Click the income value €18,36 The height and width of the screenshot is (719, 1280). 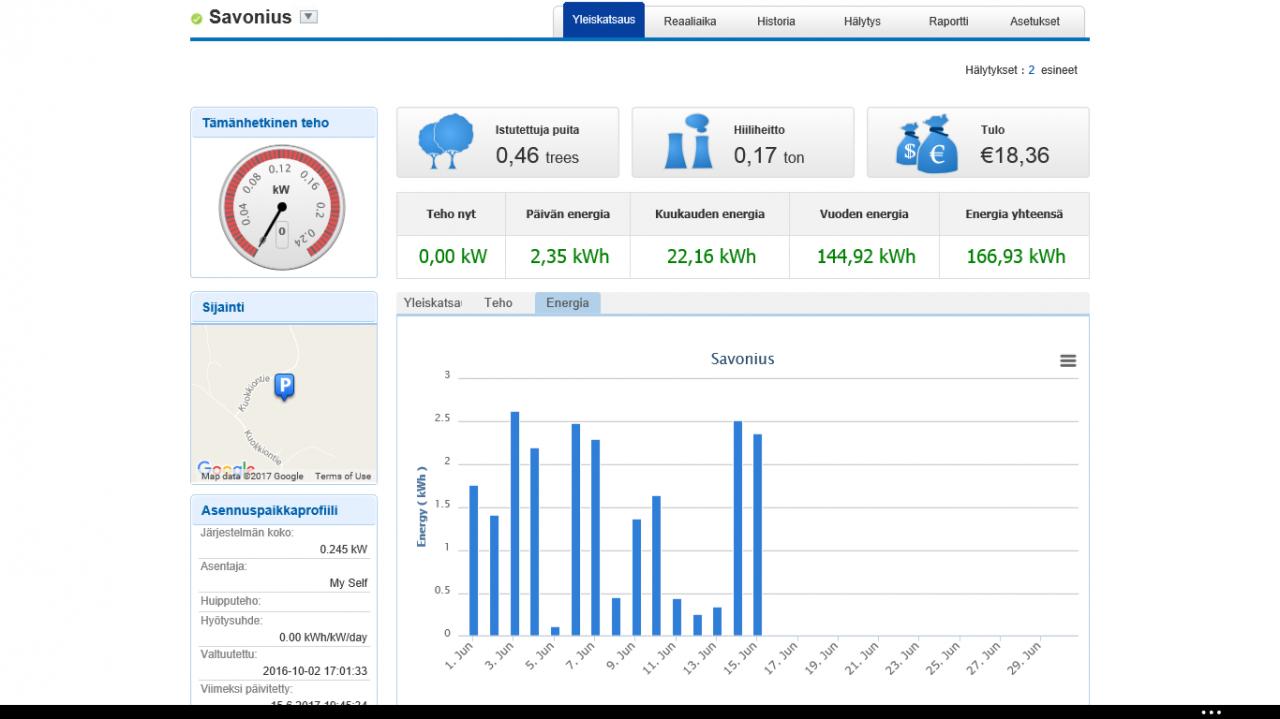tap(1015, 155)
